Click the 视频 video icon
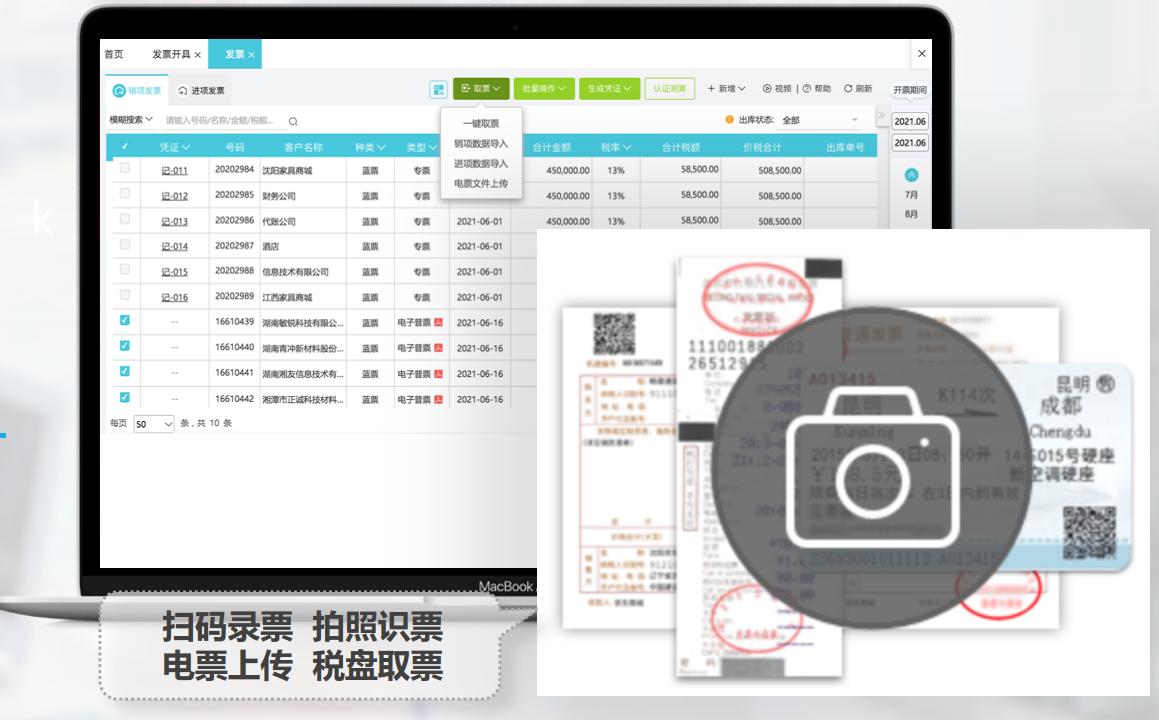Image resolution: width=1159 pixels, height=720 pixels. coord(767,88)
